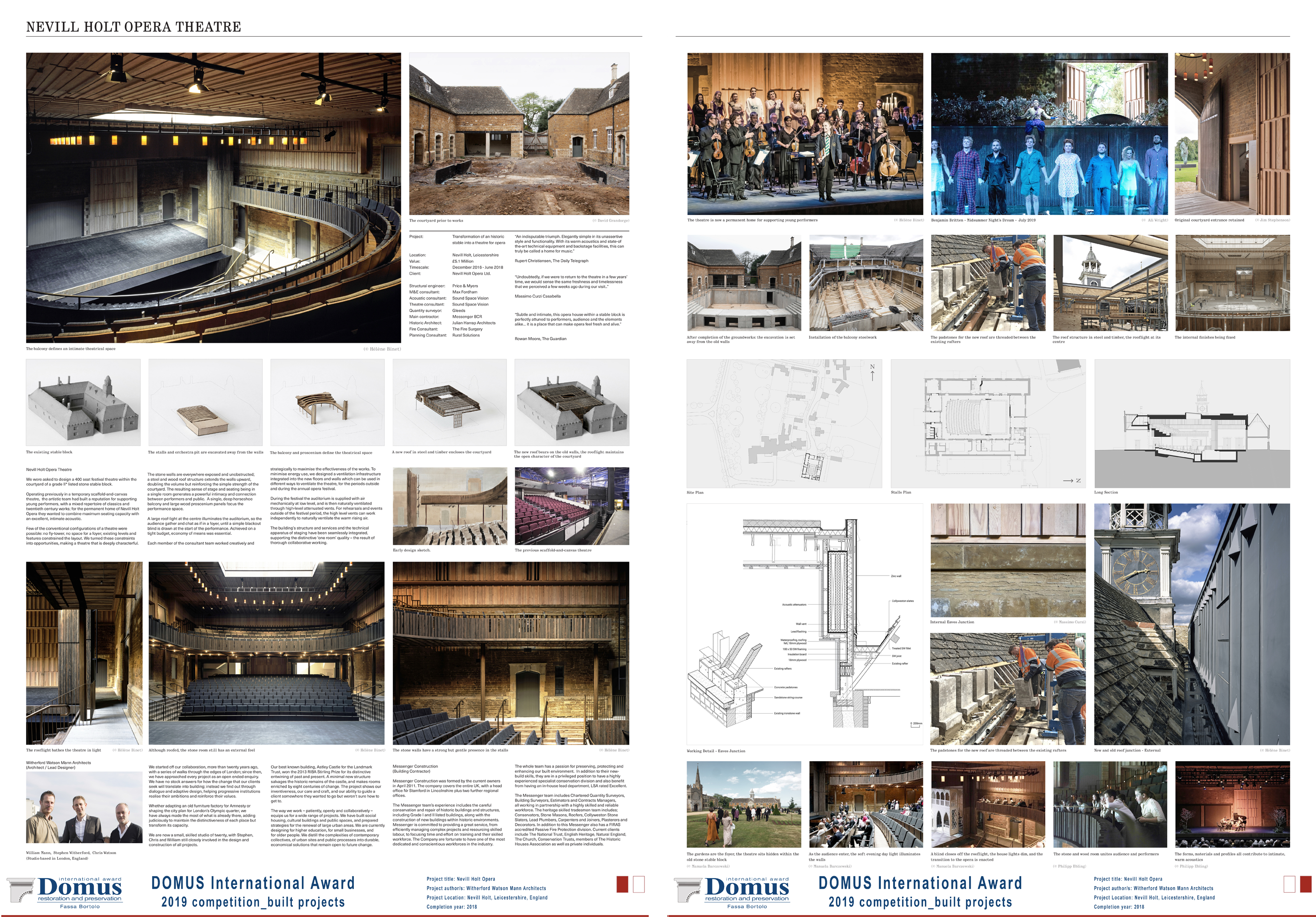The height and width of the screenshot is (917, 1316).
Task: Open the courtyard prior to works photo
Action: pos(519,134)
